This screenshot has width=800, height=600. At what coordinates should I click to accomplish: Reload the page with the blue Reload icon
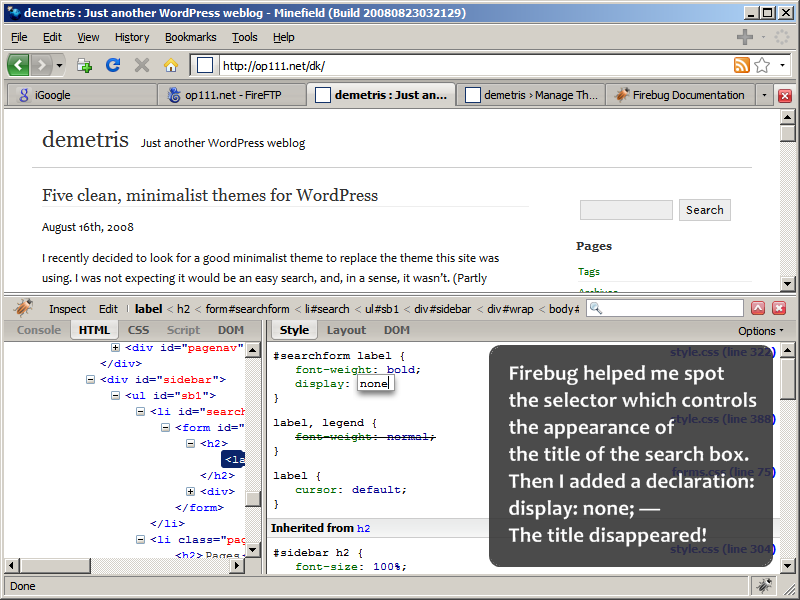coord(113,65)
